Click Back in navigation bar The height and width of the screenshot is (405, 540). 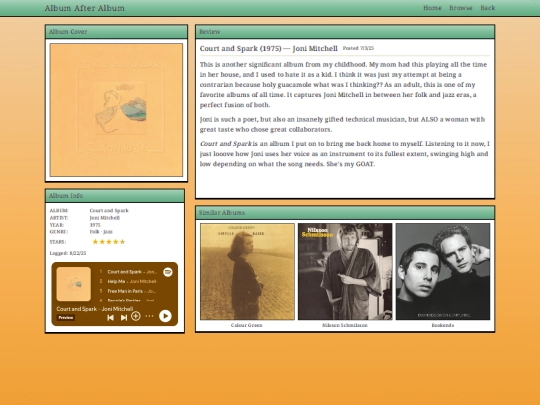tap(488, 8)
